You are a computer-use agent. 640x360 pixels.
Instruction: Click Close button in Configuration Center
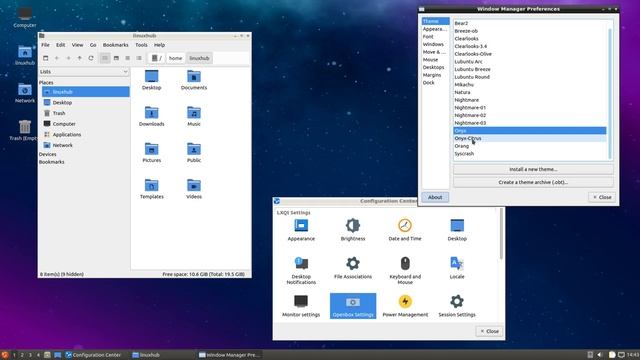(x=489, y=331)
